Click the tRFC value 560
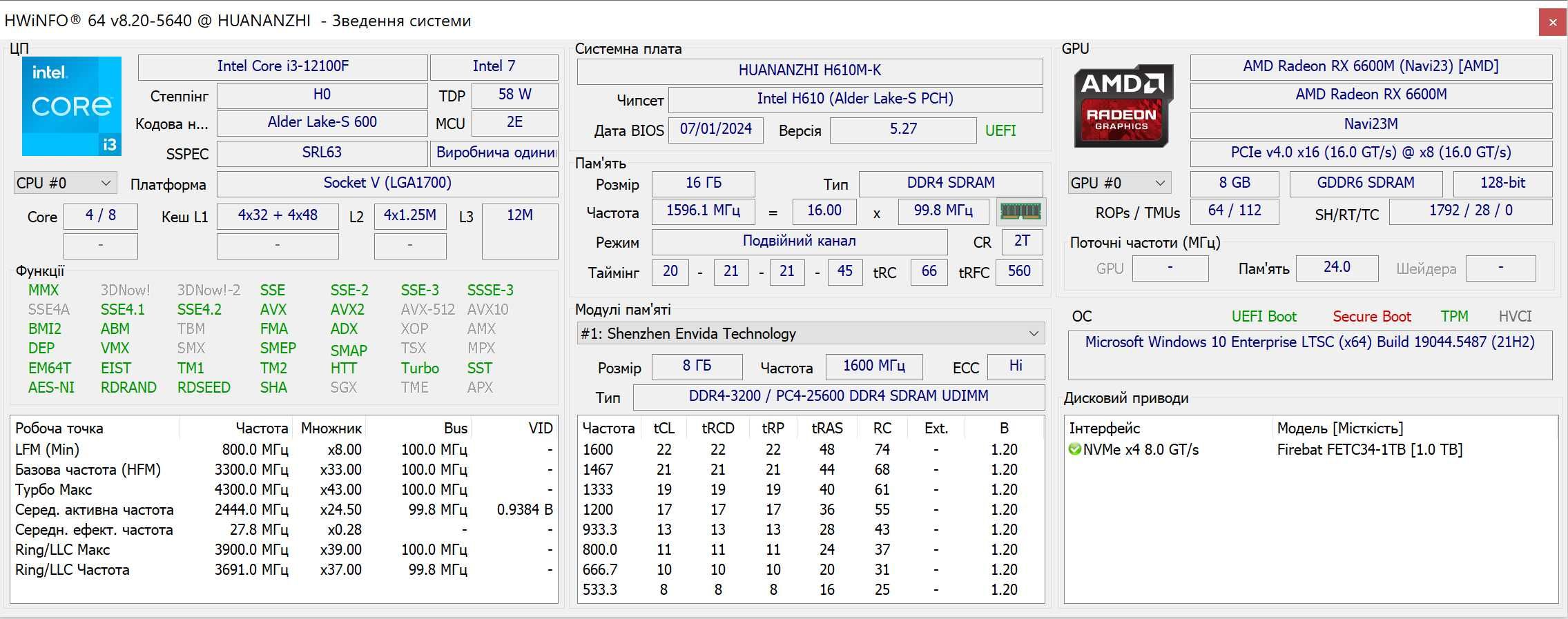Image resolution: width=1568 pixels, height=619 pixels. (1019, 272)
